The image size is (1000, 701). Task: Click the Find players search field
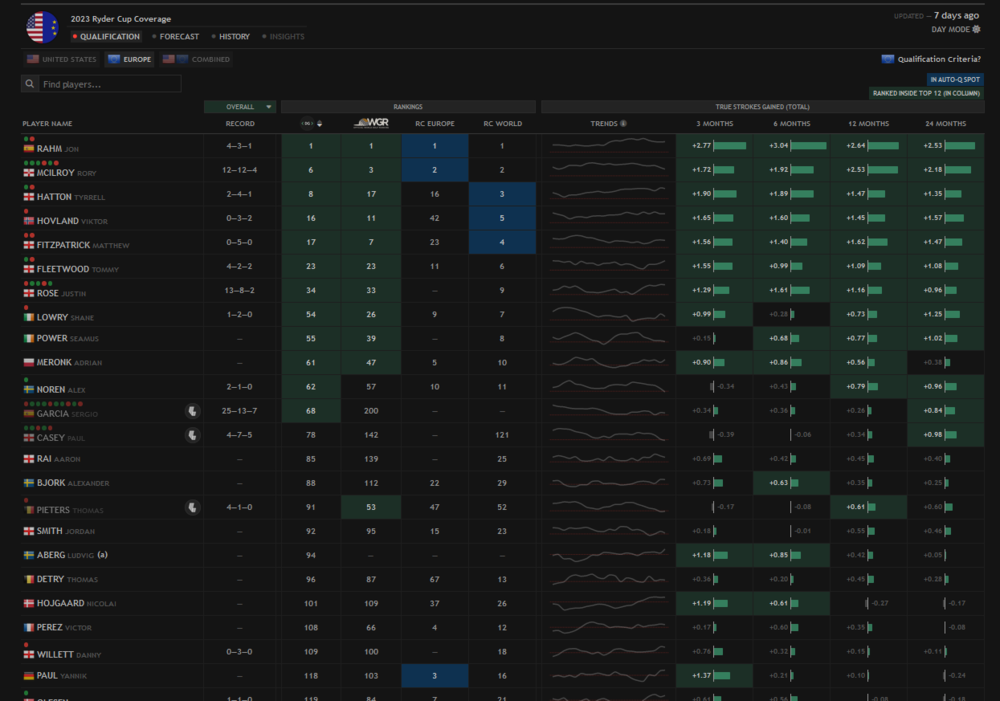(x=108, y=85)
